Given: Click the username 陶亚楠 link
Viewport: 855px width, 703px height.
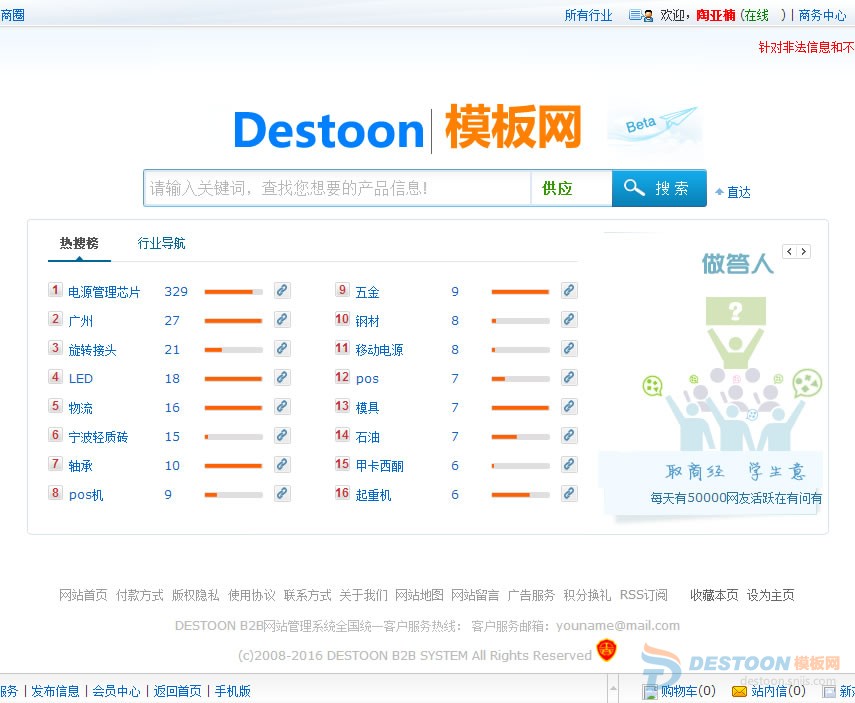Looking at the screenshot, I should 716,15.
